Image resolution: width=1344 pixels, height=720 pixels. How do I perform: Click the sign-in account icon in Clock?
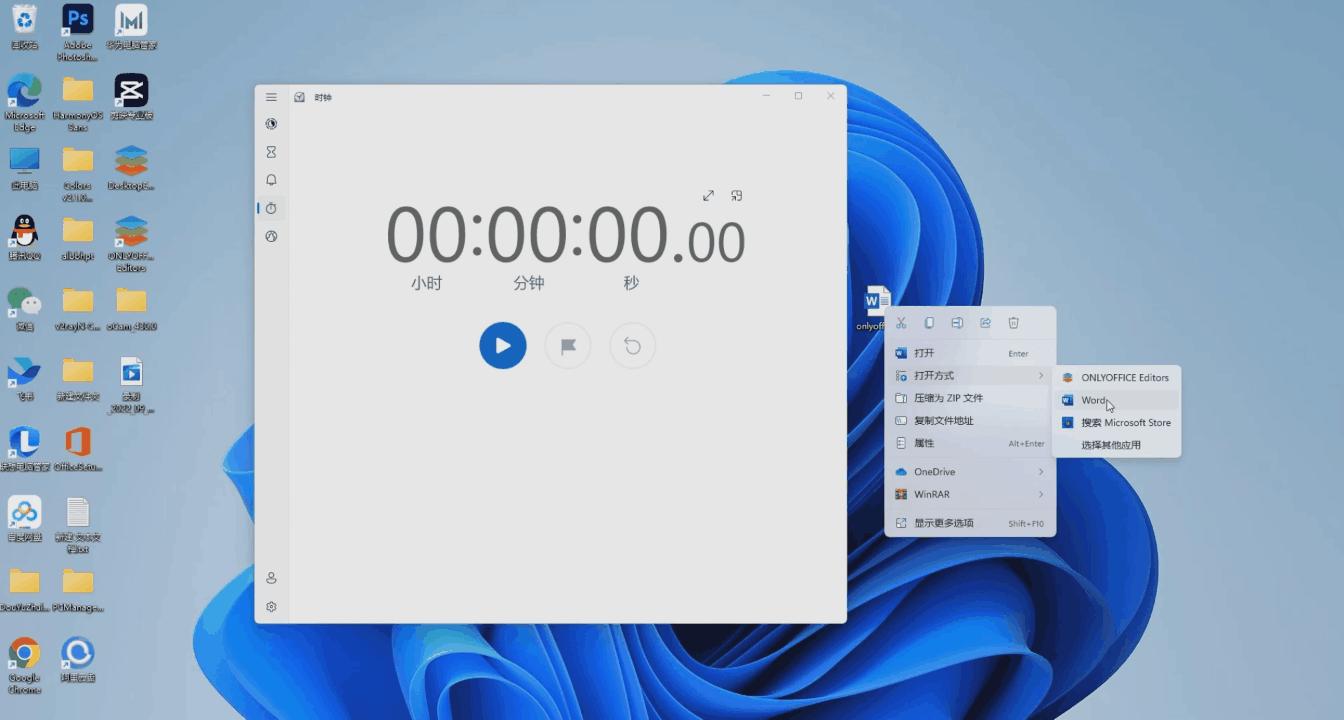click(x=271, y=578)
